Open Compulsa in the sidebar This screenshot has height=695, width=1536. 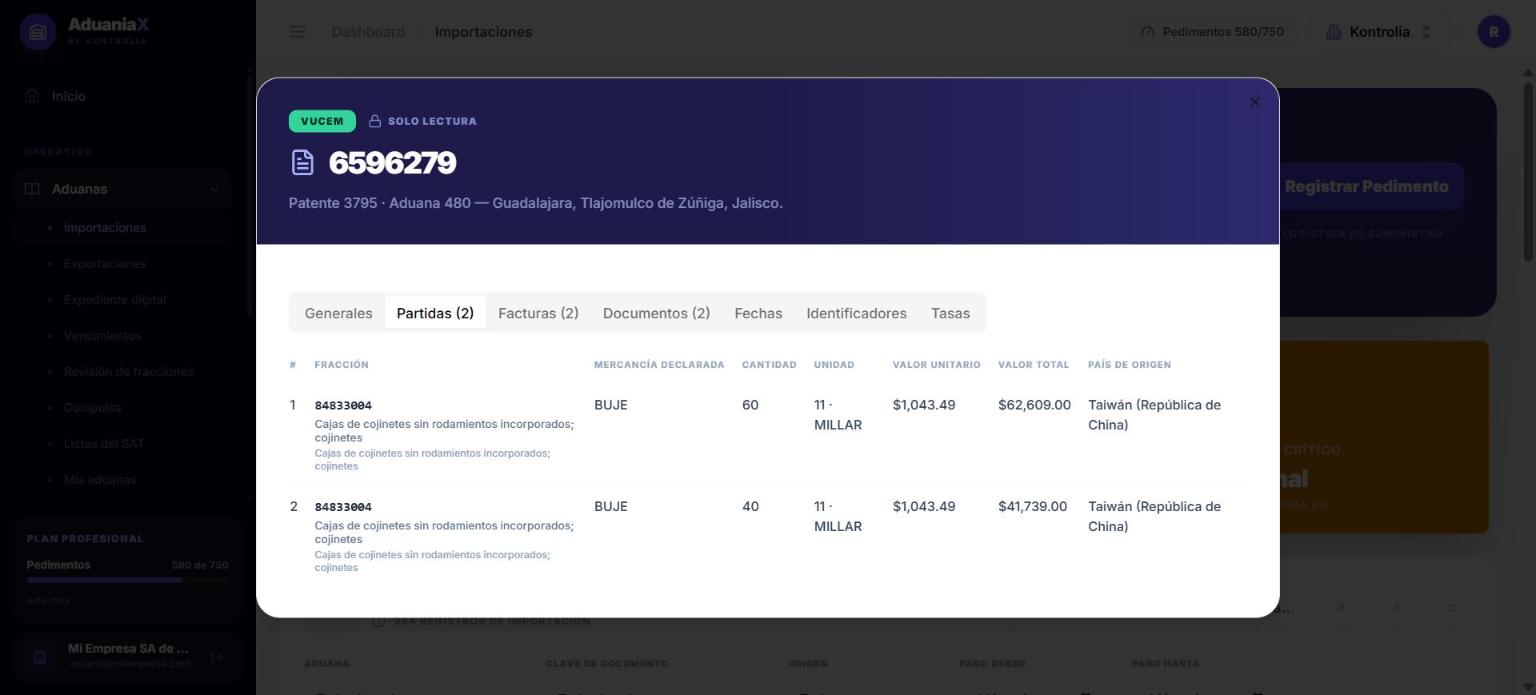[92, 408]
